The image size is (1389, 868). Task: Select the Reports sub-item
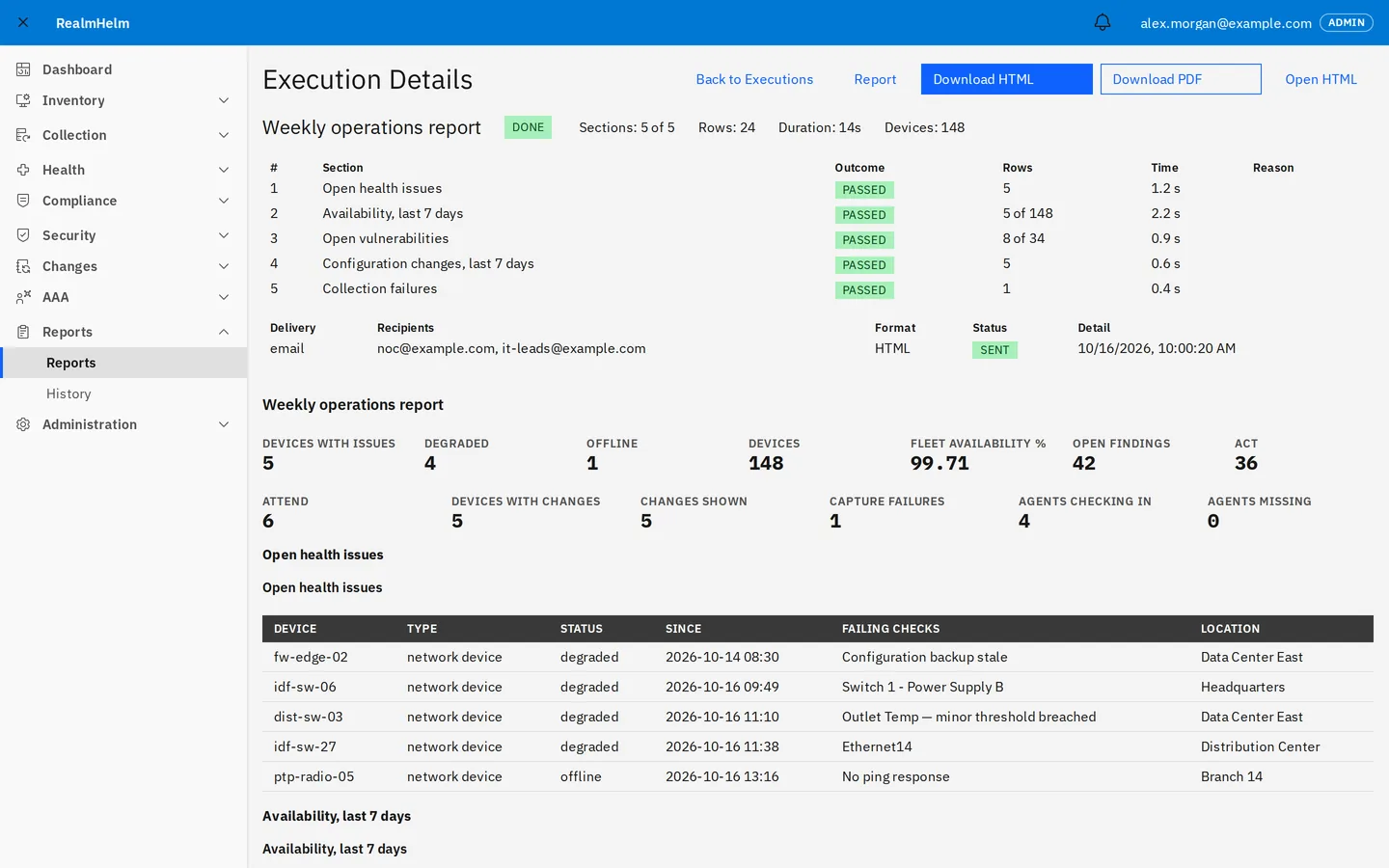coord(123,363)
